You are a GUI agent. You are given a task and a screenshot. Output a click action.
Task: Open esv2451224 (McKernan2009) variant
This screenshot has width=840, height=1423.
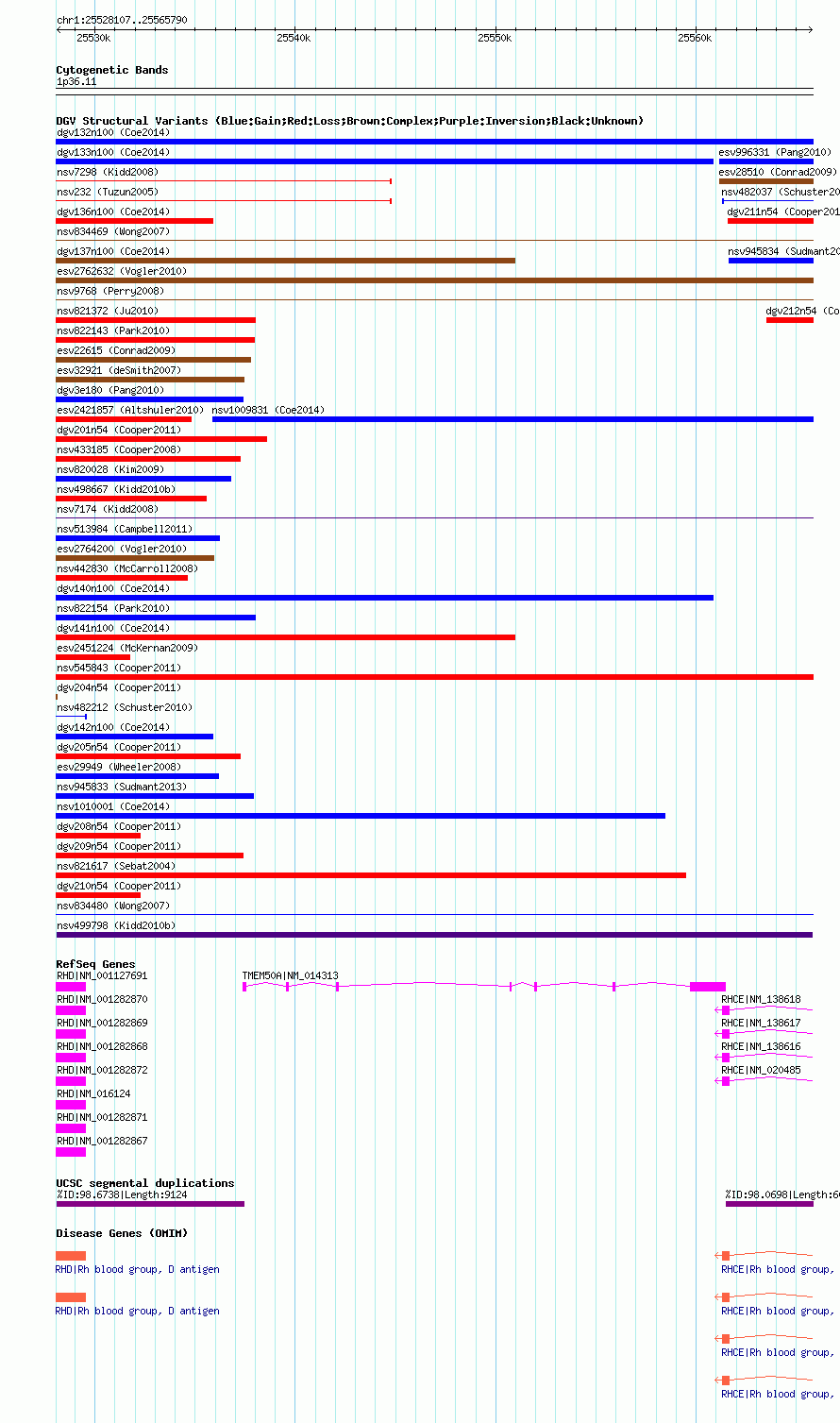coord(127,649)
